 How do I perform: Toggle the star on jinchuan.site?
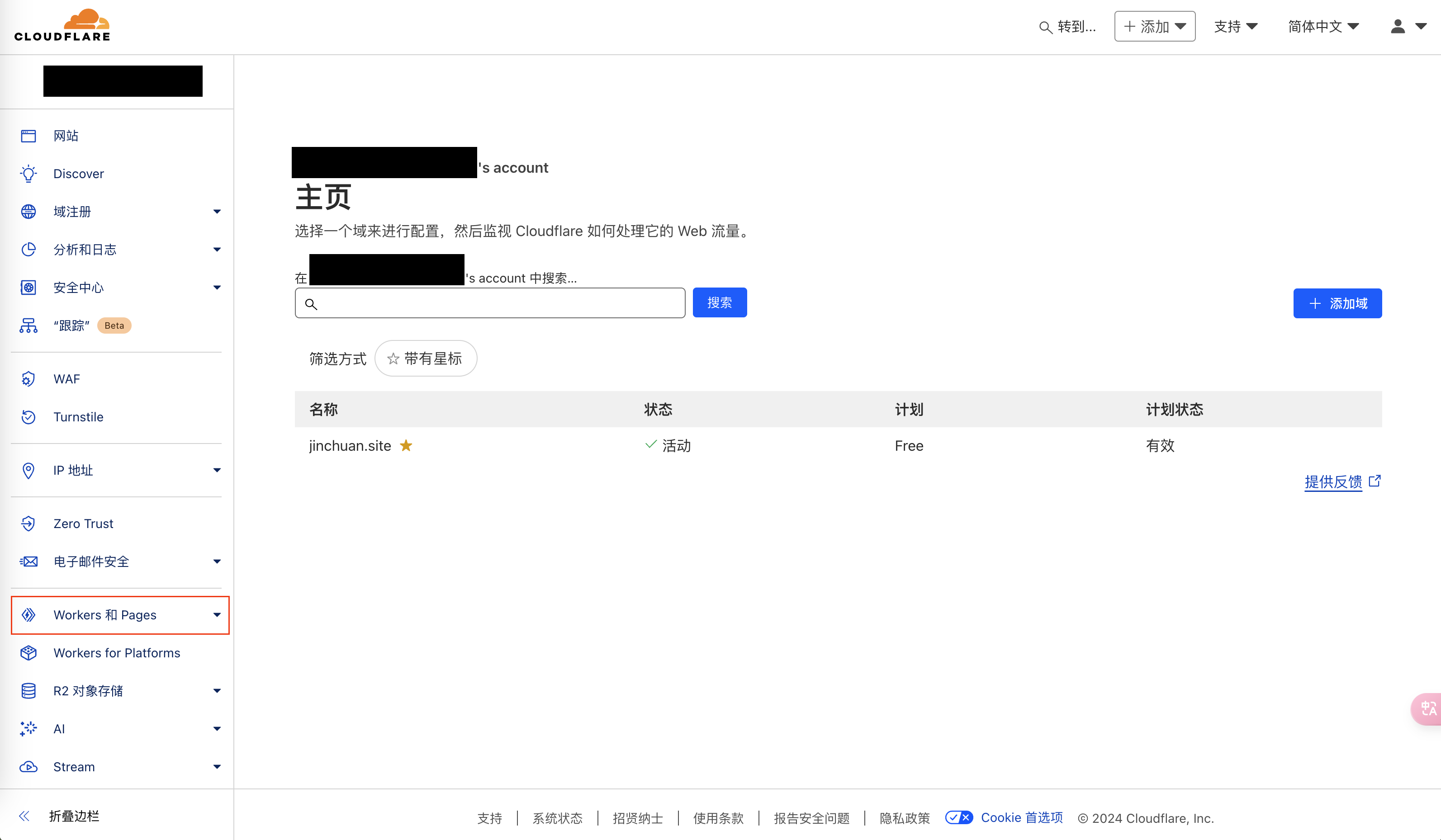coord(406,446)
